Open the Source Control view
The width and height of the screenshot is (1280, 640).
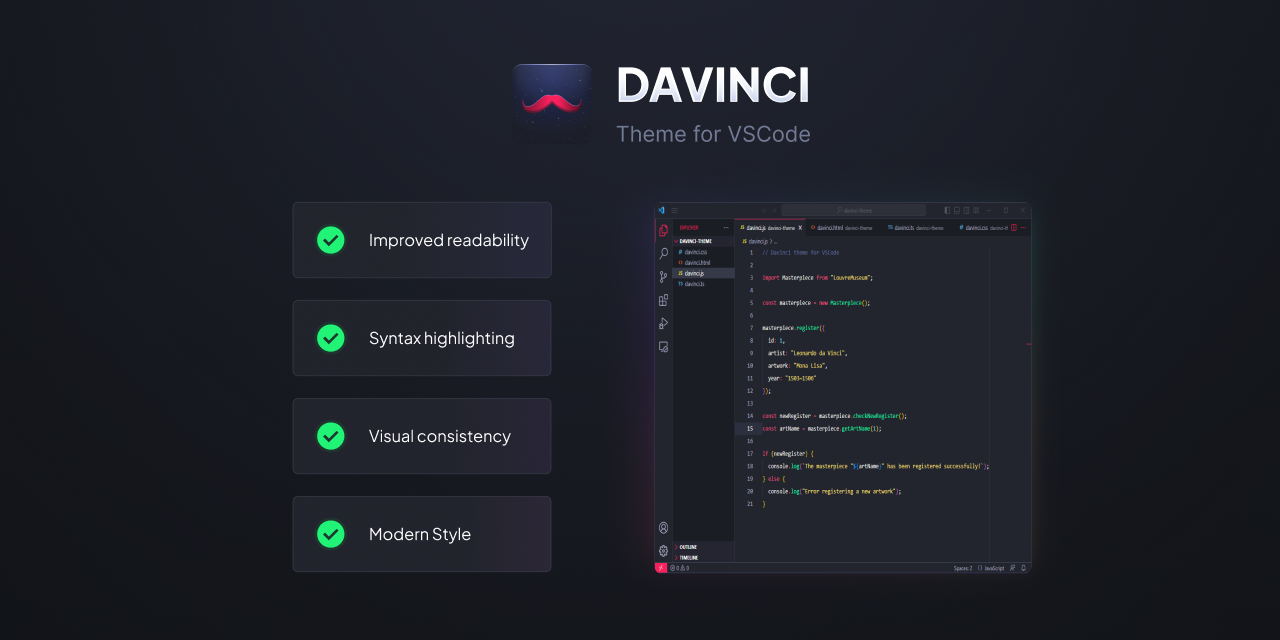662,276
